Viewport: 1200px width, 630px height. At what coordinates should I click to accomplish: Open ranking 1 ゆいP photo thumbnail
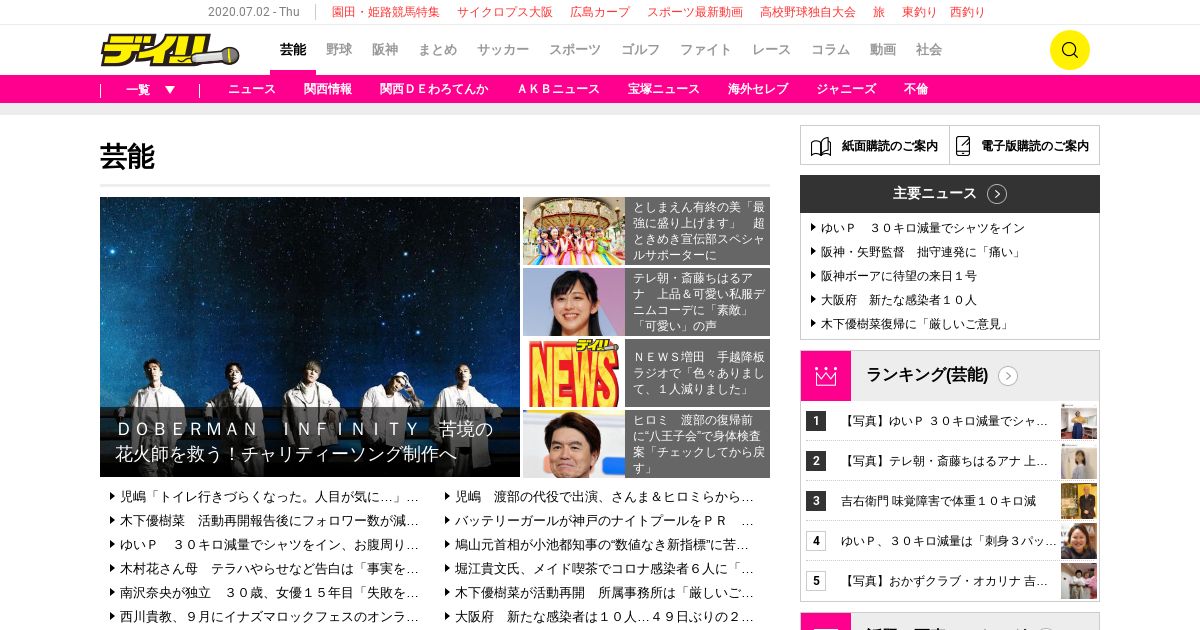pyautogui.click(x=1079, y=421)
